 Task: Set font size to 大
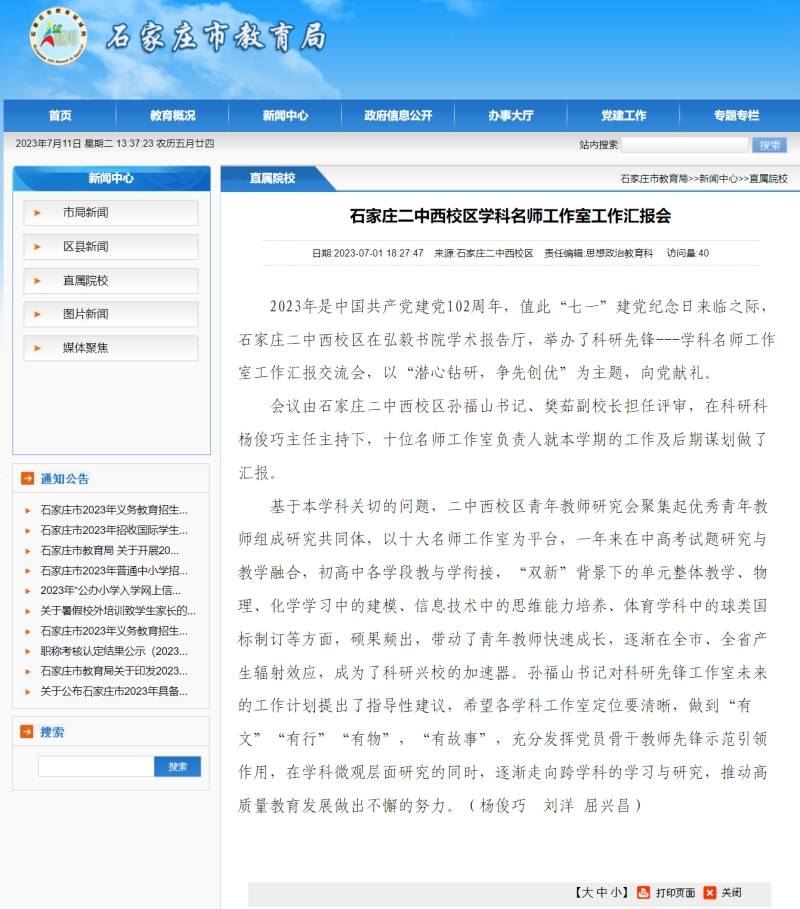click(587, 892)
